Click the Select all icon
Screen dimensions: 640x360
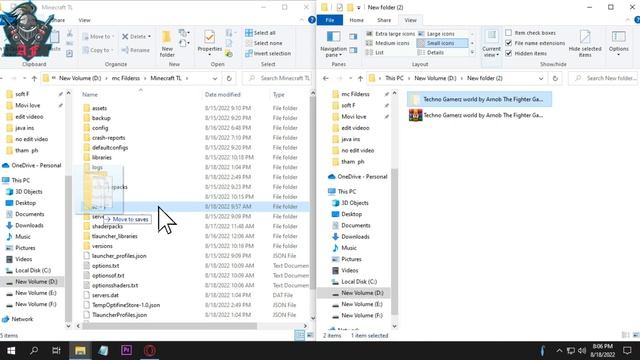pos(249,33)
